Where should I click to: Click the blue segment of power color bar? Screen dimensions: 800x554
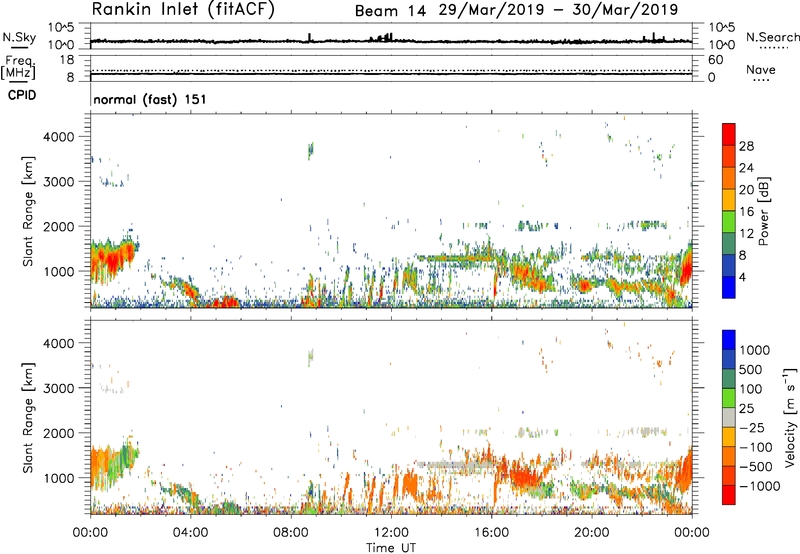pyautogui.click(x=728, y=287)
